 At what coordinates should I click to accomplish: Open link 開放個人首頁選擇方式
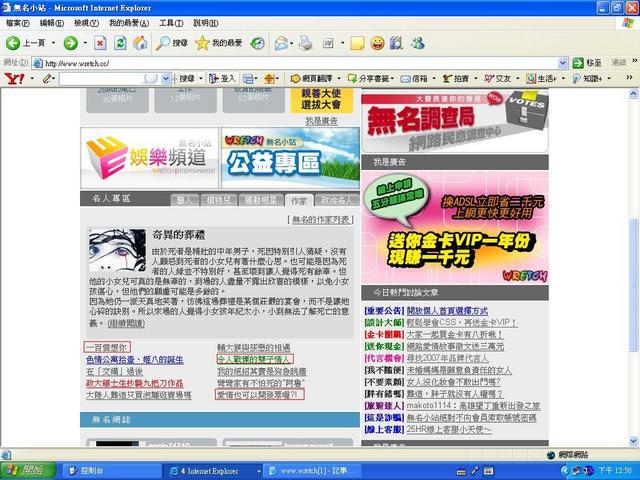click(447, 311)
